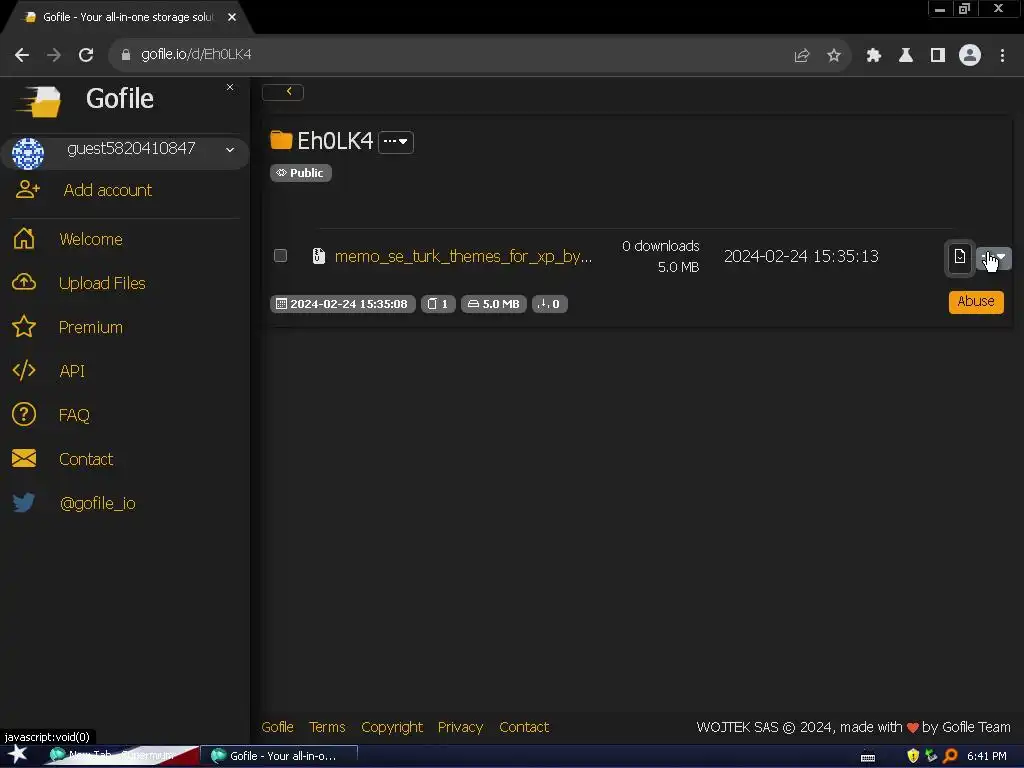
Task: Open the API page
Action: click(x=72, y=371)
